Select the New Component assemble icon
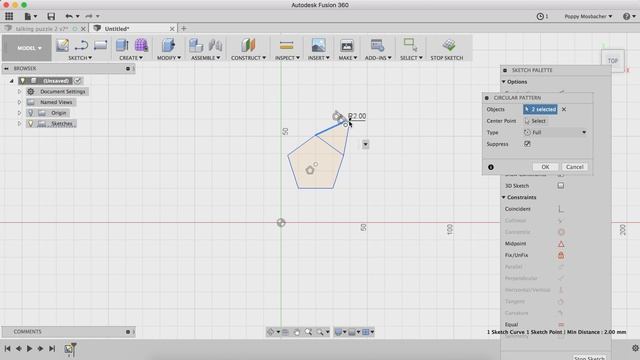 (x=196, y=45)
